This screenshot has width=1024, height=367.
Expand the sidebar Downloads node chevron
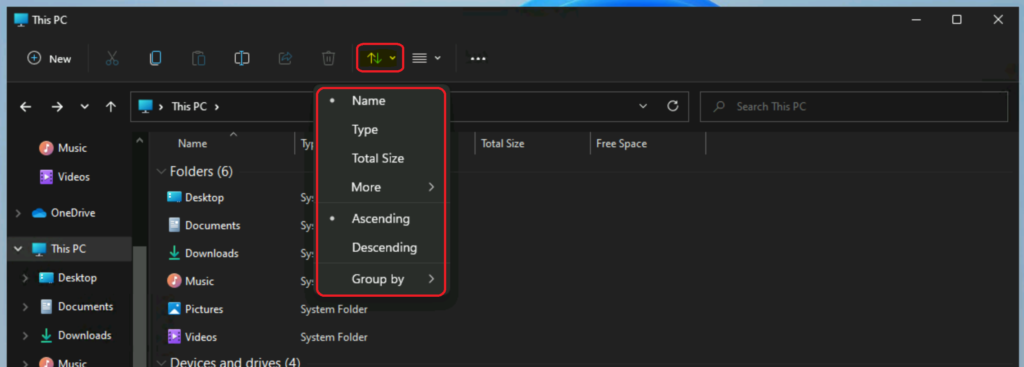[x=25, y=336]
